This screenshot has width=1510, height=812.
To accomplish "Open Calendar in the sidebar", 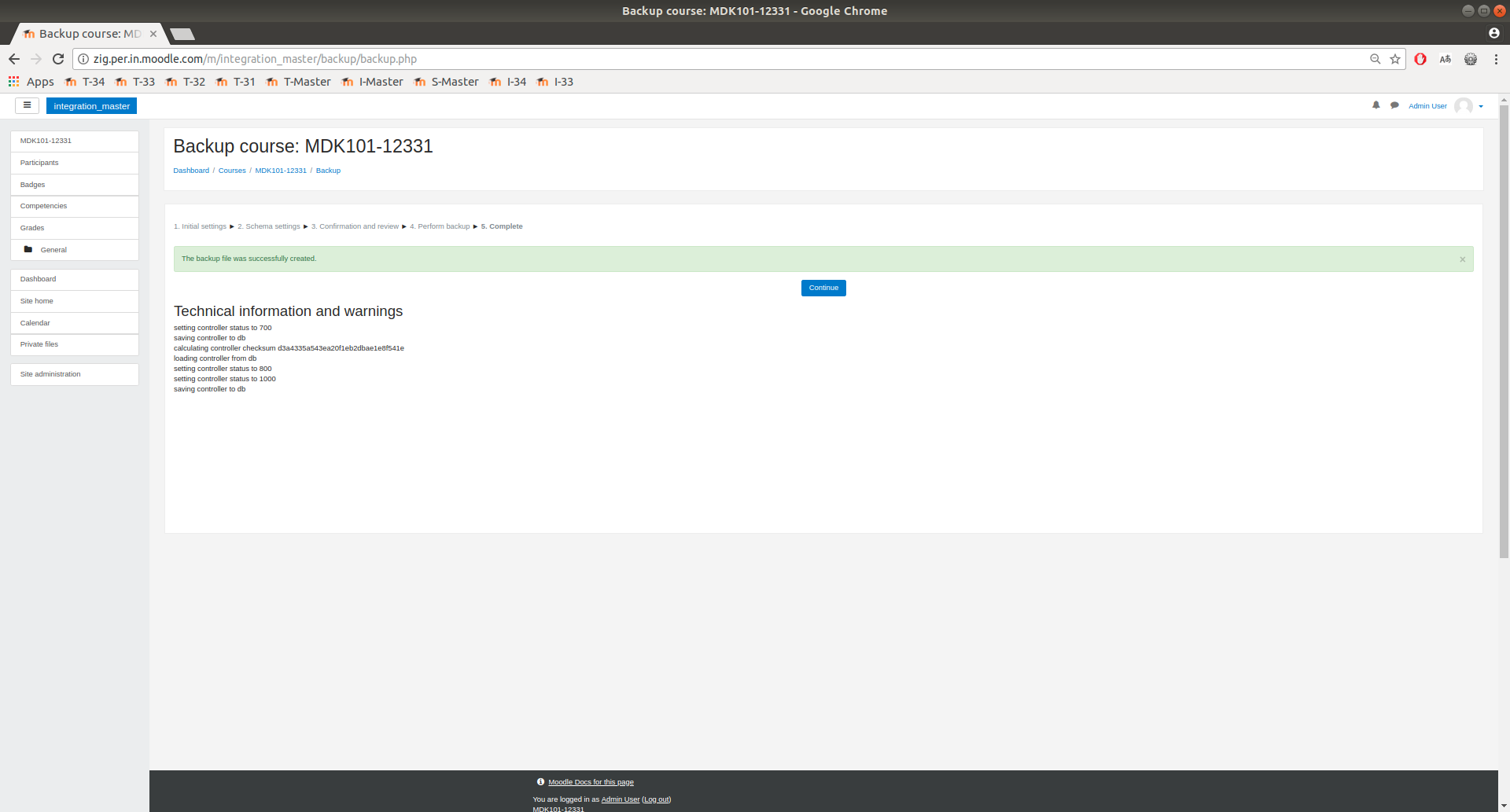I will 75,323.
